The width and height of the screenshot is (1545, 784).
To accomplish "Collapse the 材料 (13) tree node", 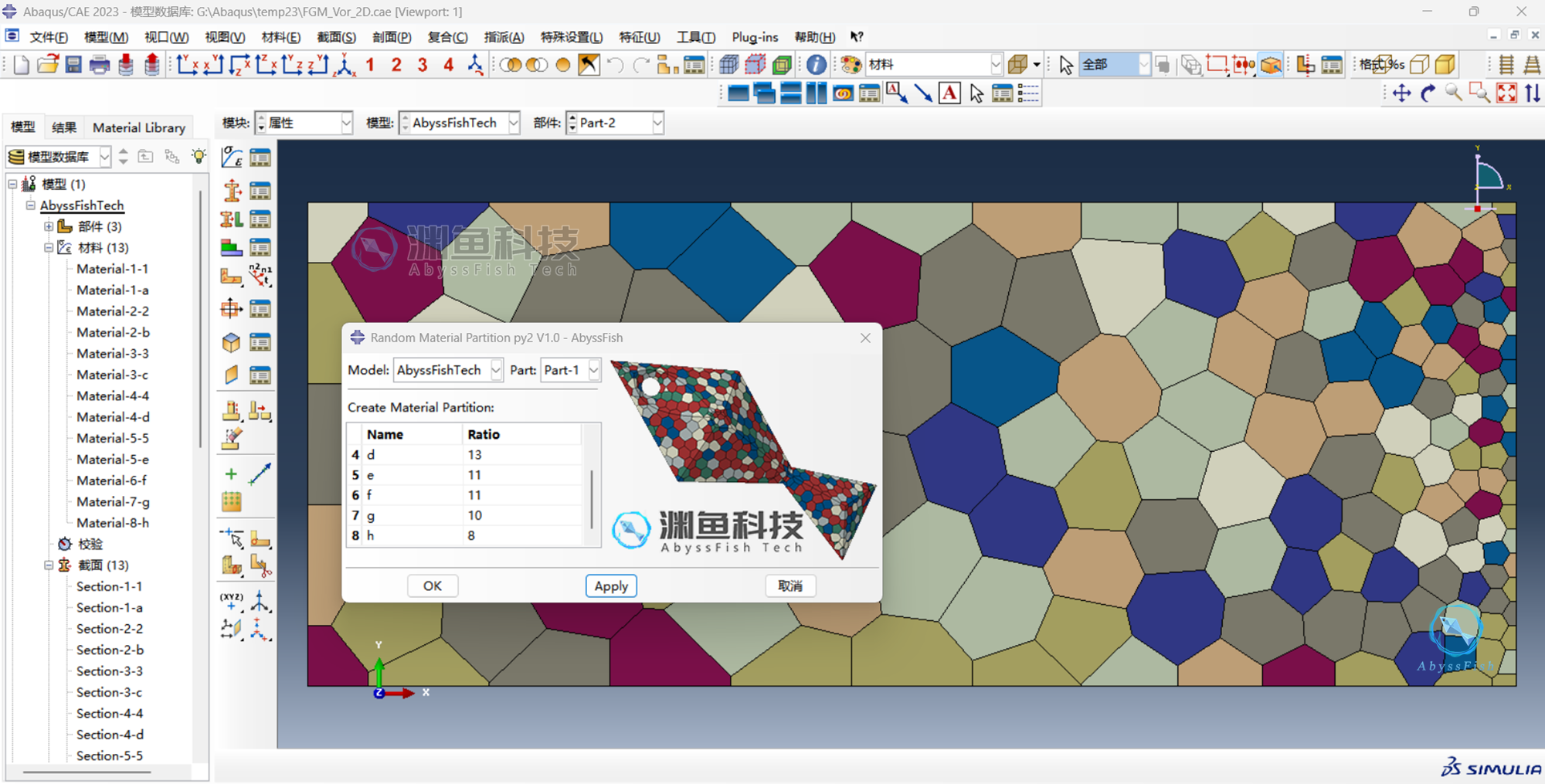I will [48, 247].
